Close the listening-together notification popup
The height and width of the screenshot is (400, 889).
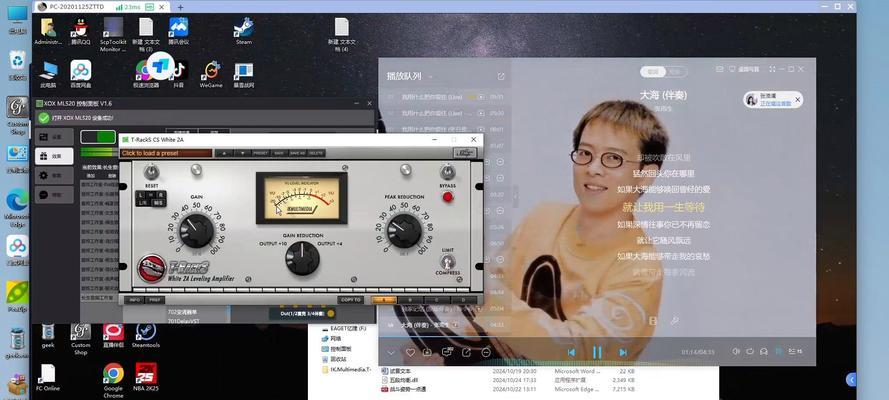[797, 100]
